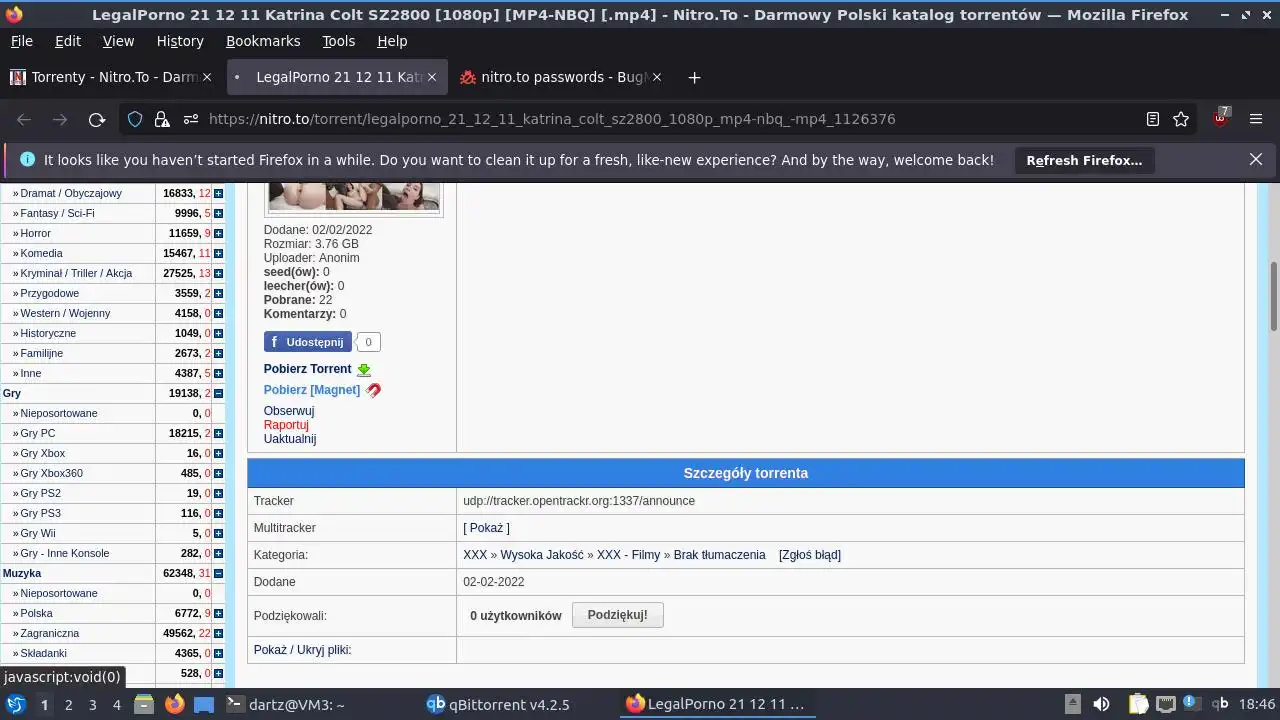This screenshot has height=720, width=1280.
Task: Expand the Fantasy / Sci-Fi category plus box
Action: tap(218, 213)
